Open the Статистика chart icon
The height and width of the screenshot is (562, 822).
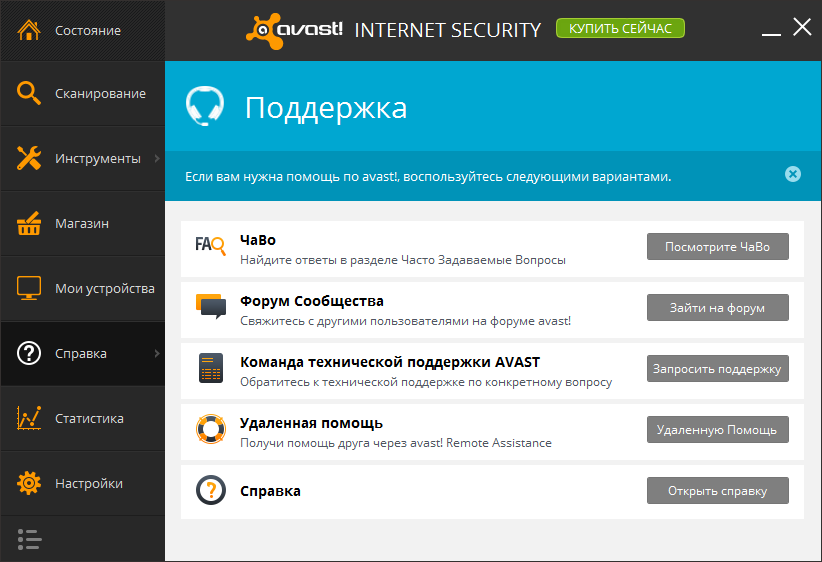coord(29,418)
